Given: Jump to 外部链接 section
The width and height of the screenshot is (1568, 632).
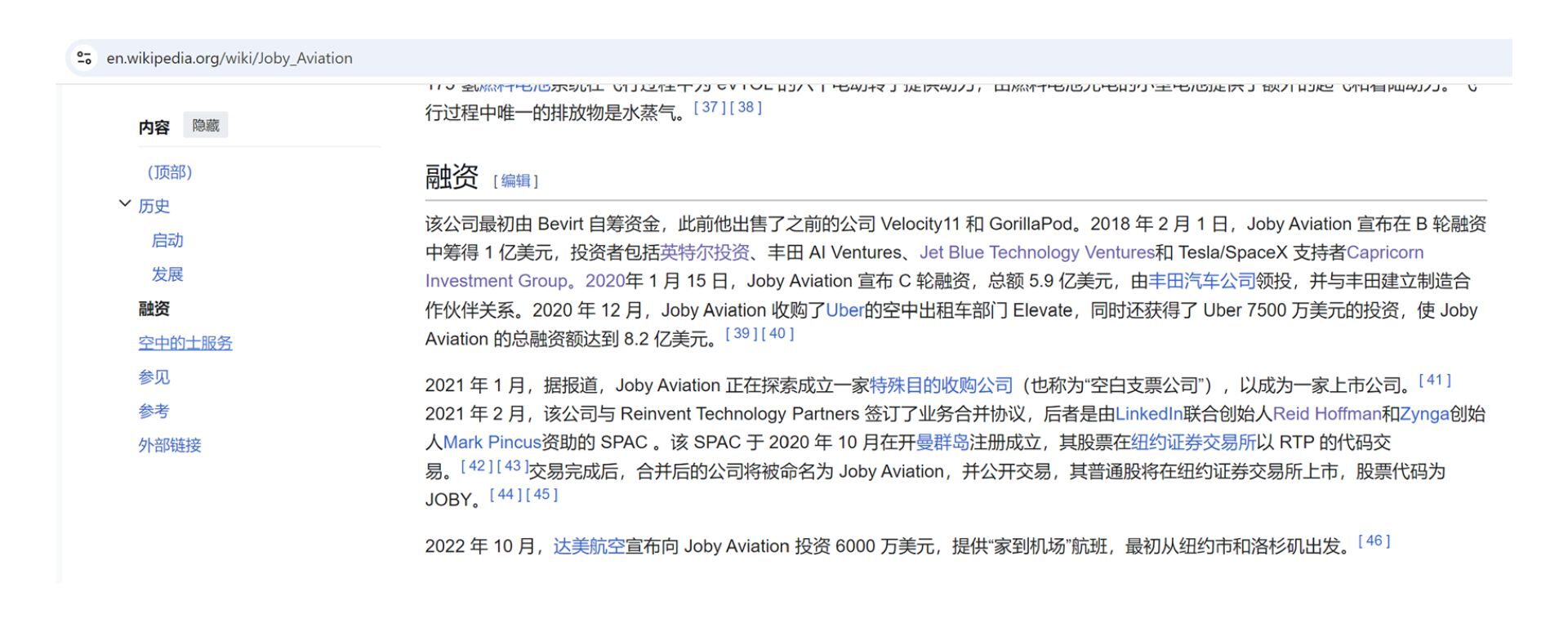Looking at the screenshot, I should click(x=169, y=446).
